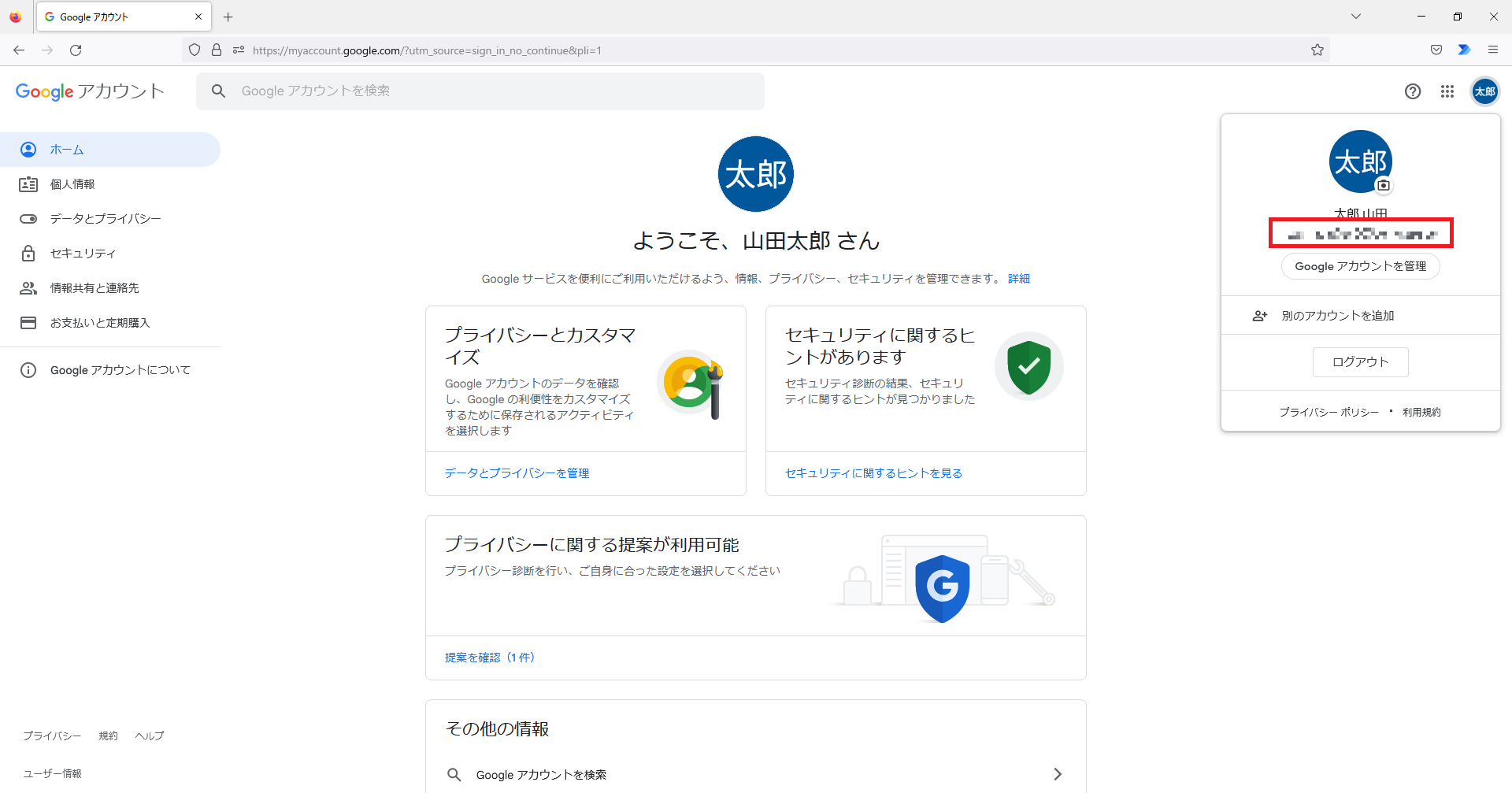Reload the page with the refresh icon
Viewport: 1512px width, 793px height.
pos(76,50)
